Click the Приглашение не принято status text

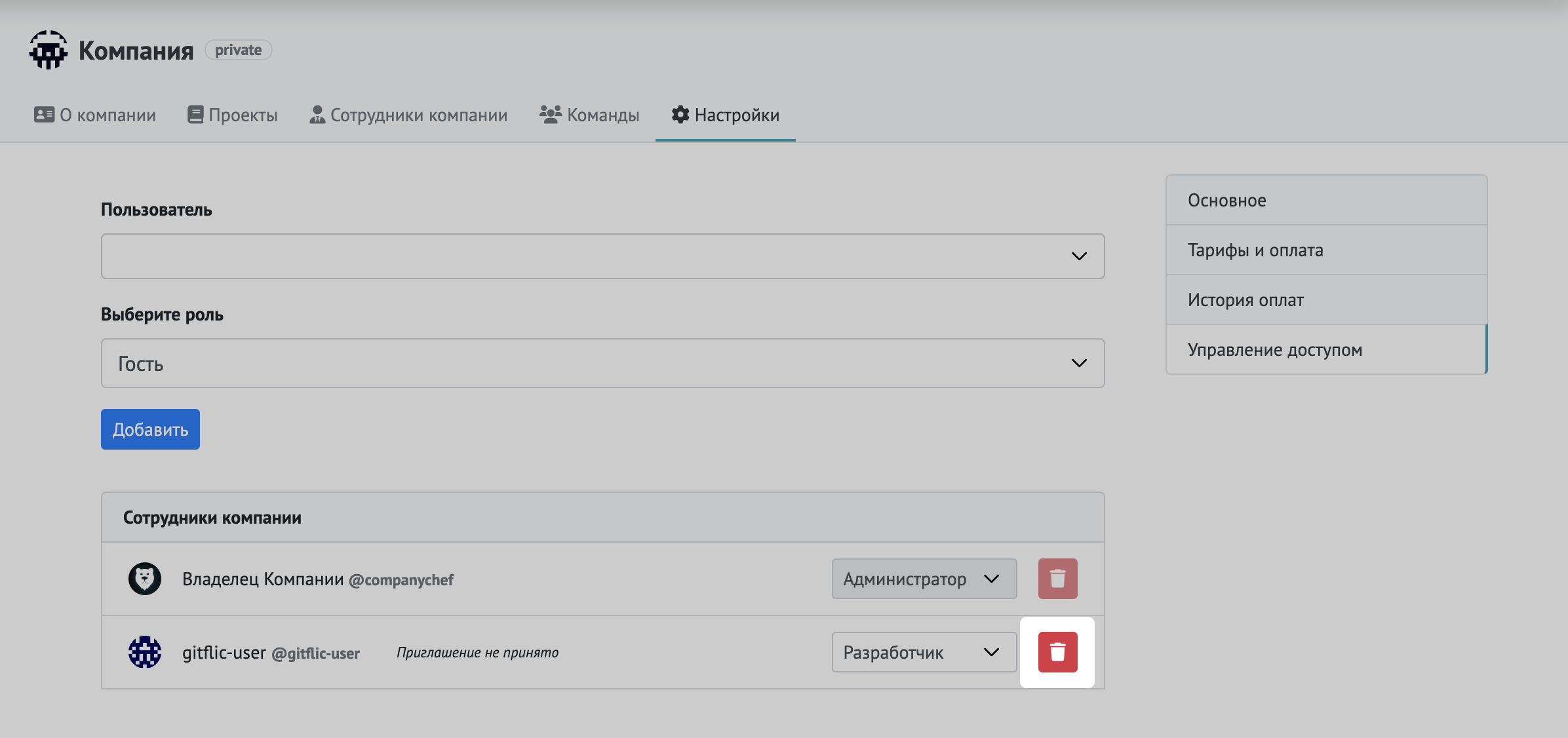477,652
